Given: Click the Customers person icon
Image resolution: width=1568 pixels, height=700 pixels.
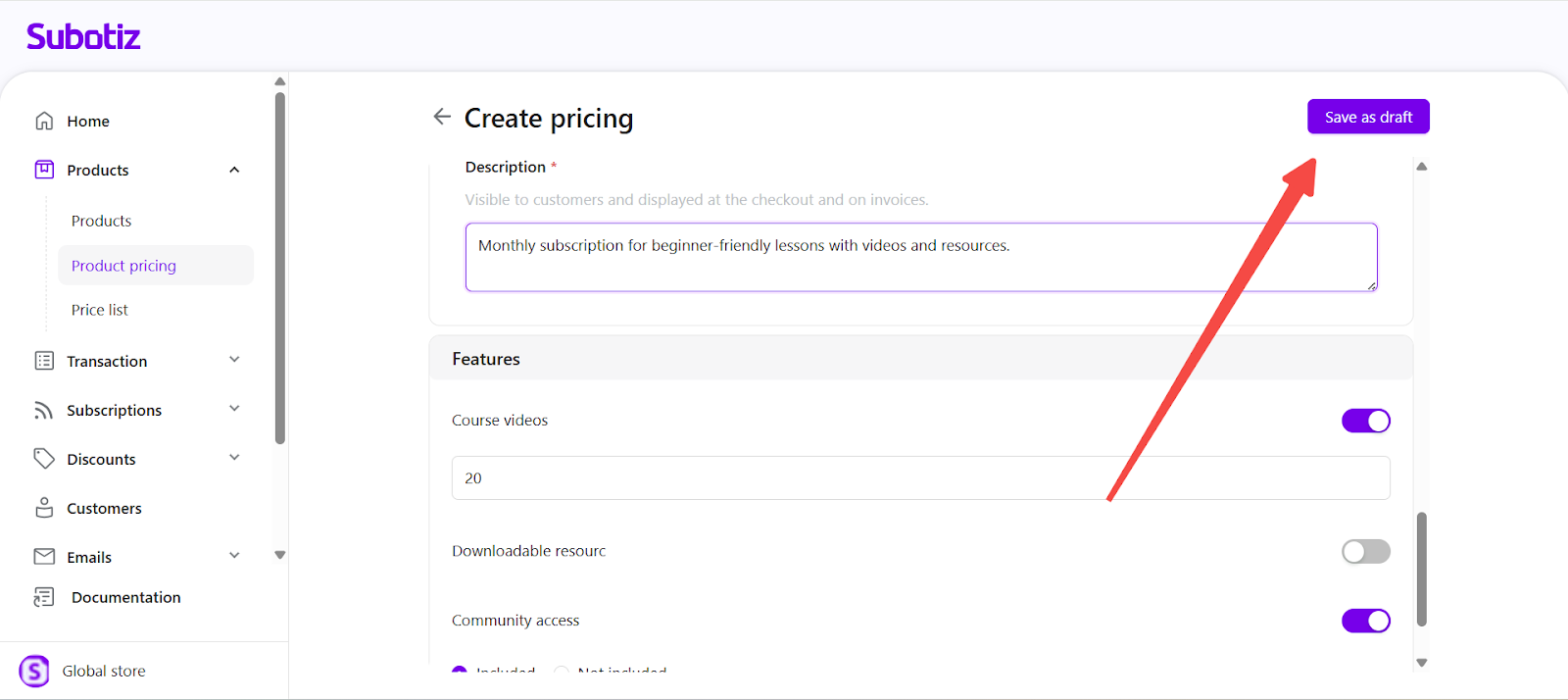Looking at the screenshot, I should [x=44, y=508].
